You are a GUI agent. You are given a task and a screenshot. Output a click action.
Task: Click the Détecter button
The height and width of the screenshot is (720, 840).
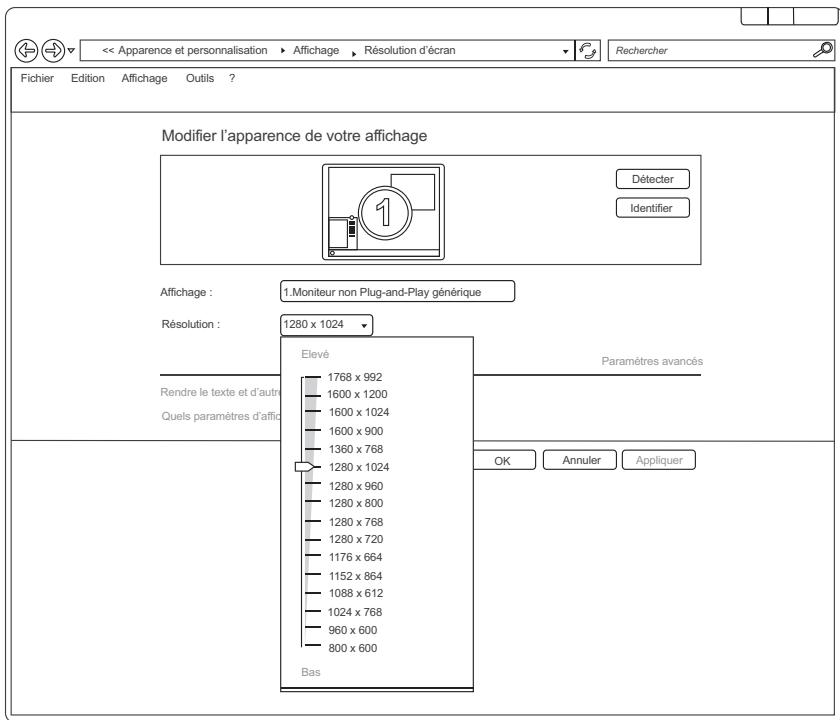pos(652,179)
